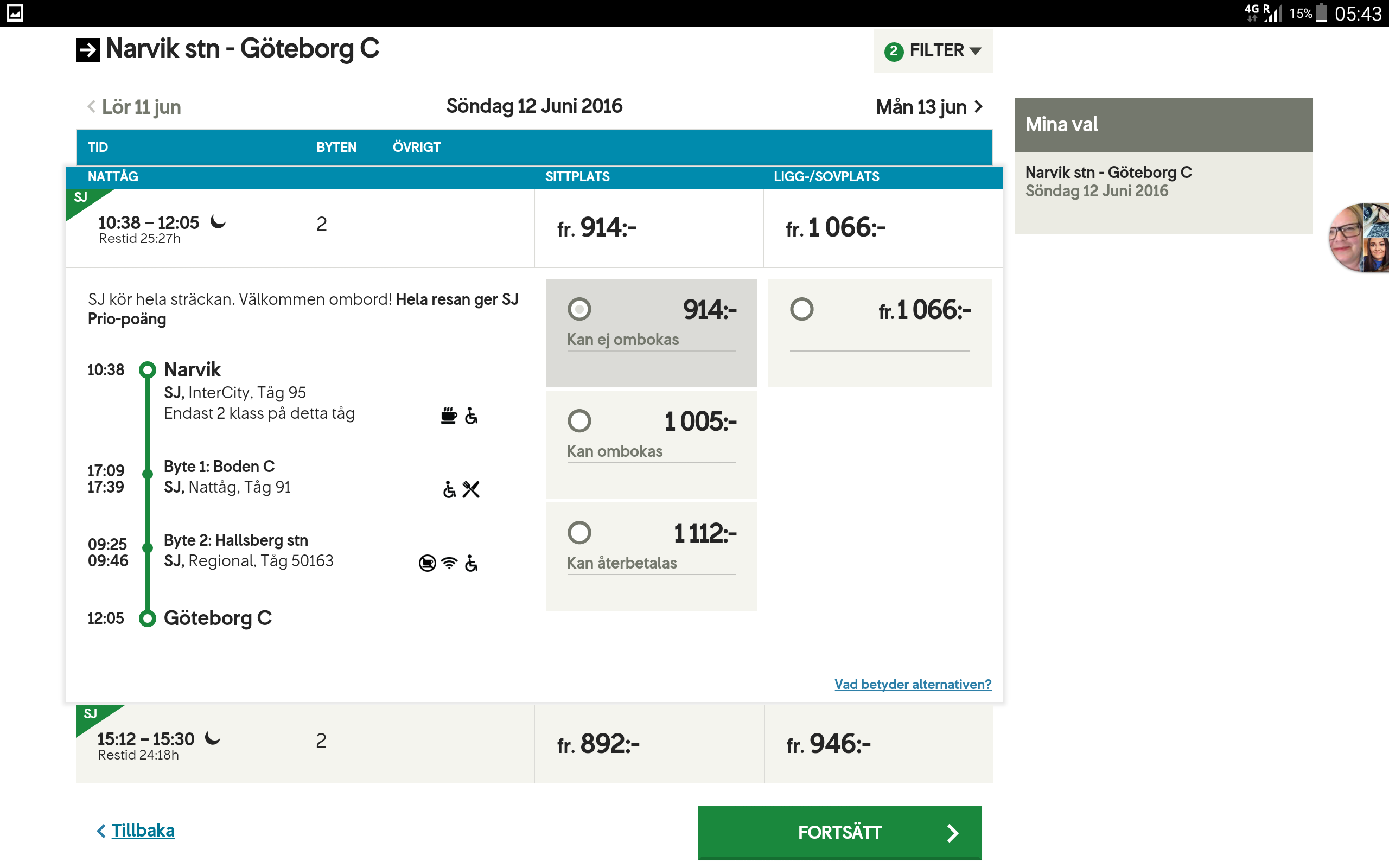The height and width of the screenshot is (868, 1389).
Task: Tap the floating chat head photo
Action: pos(1359,237)
